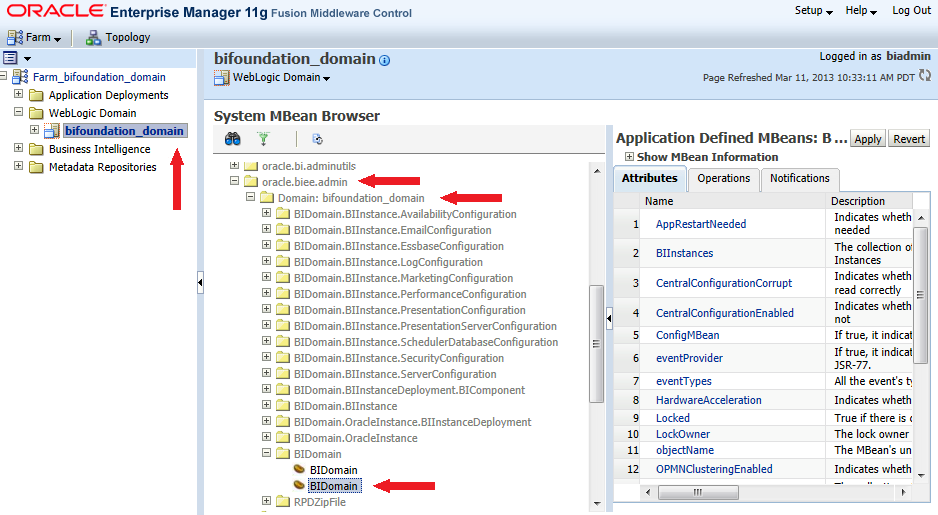Select BIDomain.BIInstance.AvailabilityConfiguration folder
Screen dimensions: 938x515
point(405,214)
